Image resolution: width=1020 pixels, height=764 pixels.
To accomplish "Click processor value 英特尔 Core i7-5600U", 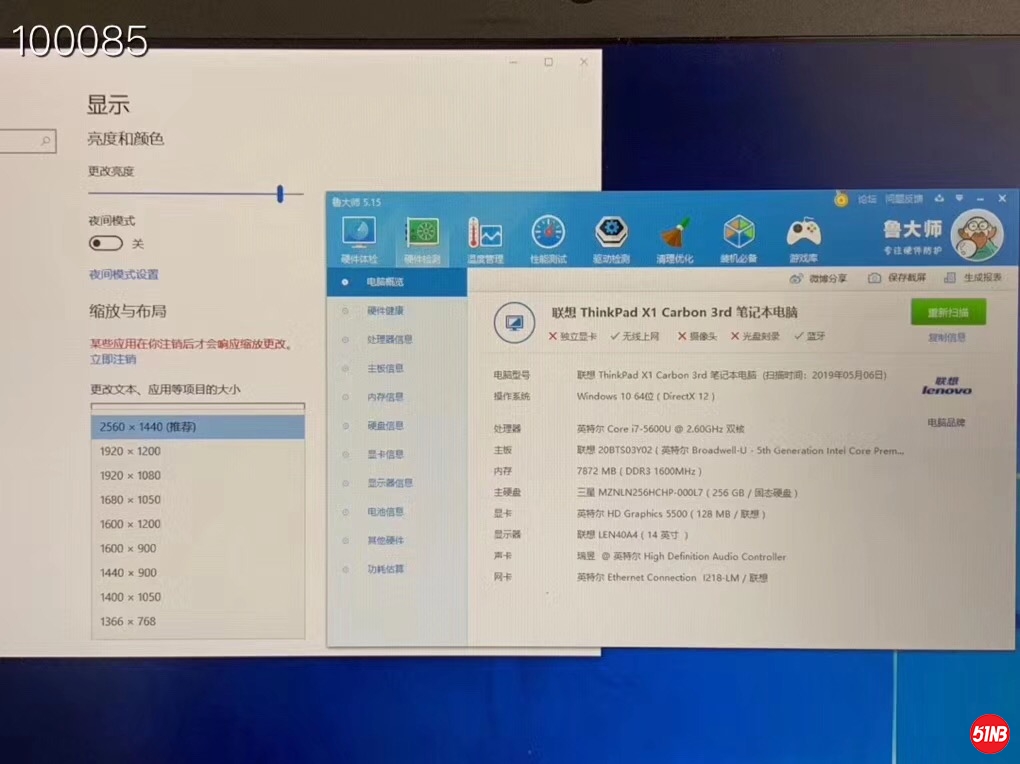I will click(x=660, y=429).
